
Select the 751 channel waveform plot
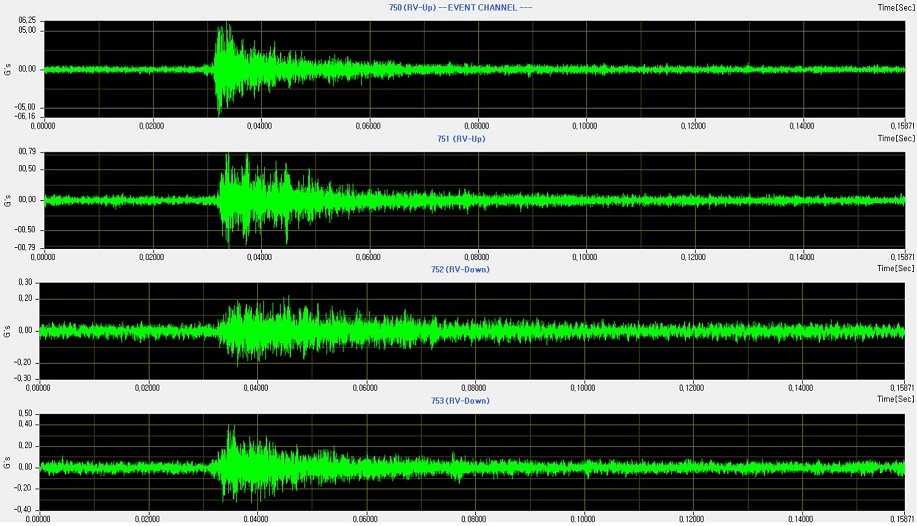[x=474, y=200]
